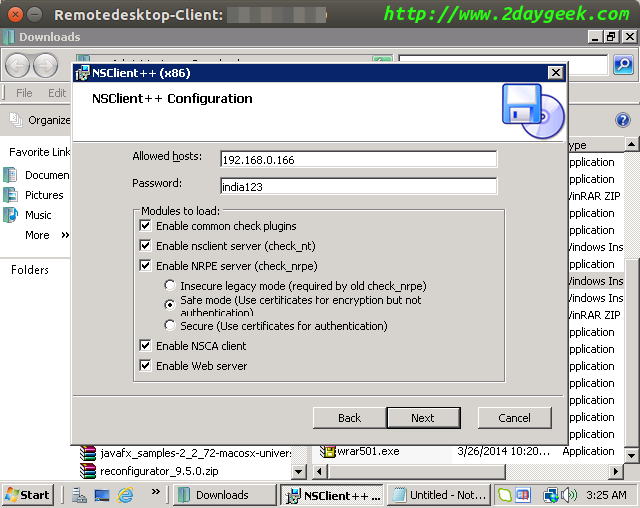640x508 pixels.
Task: Click the red tray icon next to green one
Action: pos(522,495)
